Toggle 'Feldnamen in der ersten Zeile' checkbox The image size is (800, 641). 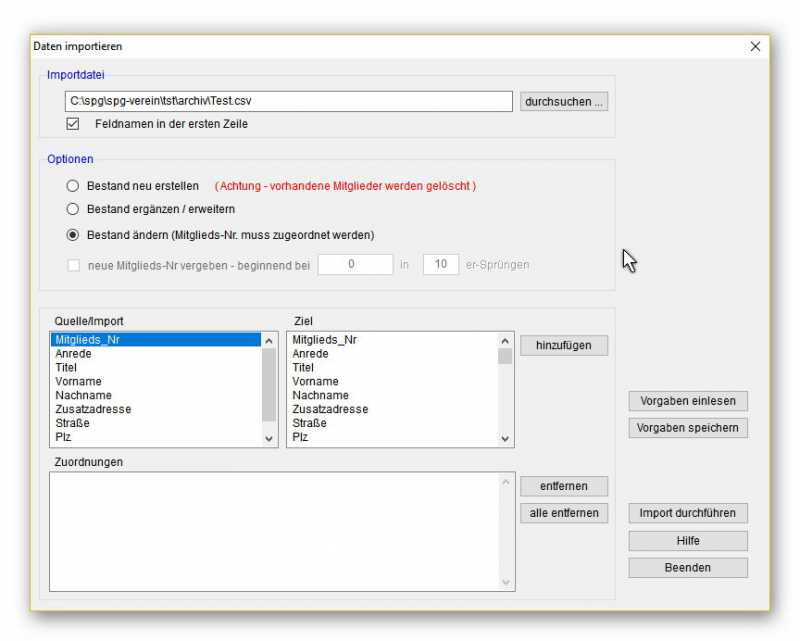coord(72,124)
